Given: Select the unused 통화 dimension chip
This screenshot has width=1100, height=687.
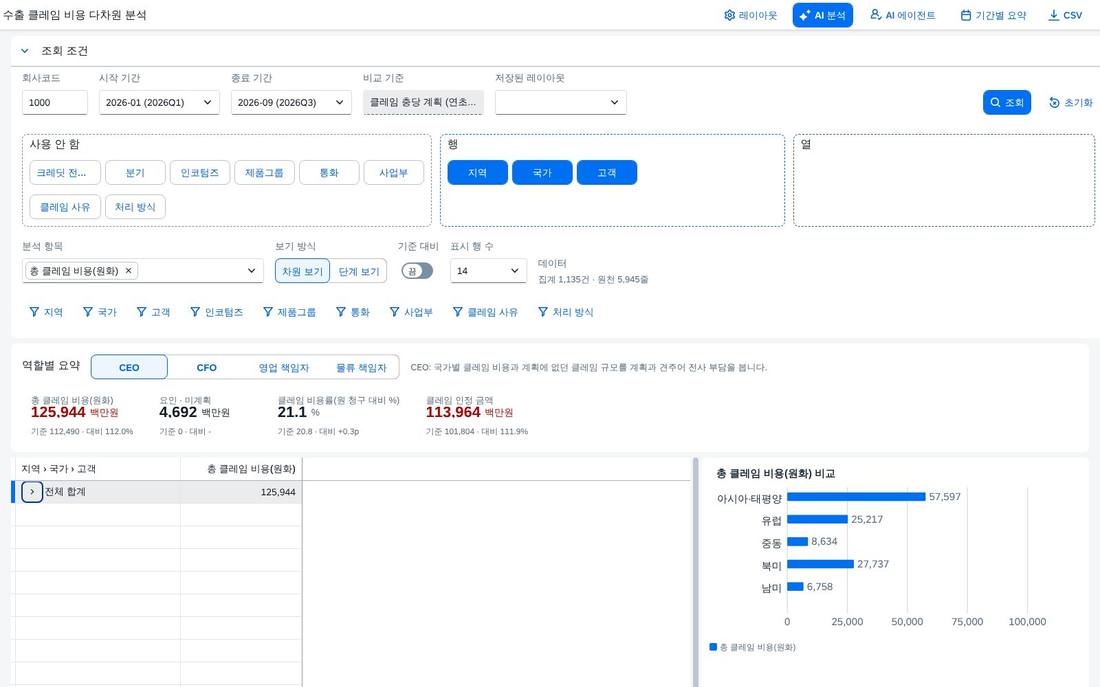Looking at the screenshot, I should pos(329,173).
